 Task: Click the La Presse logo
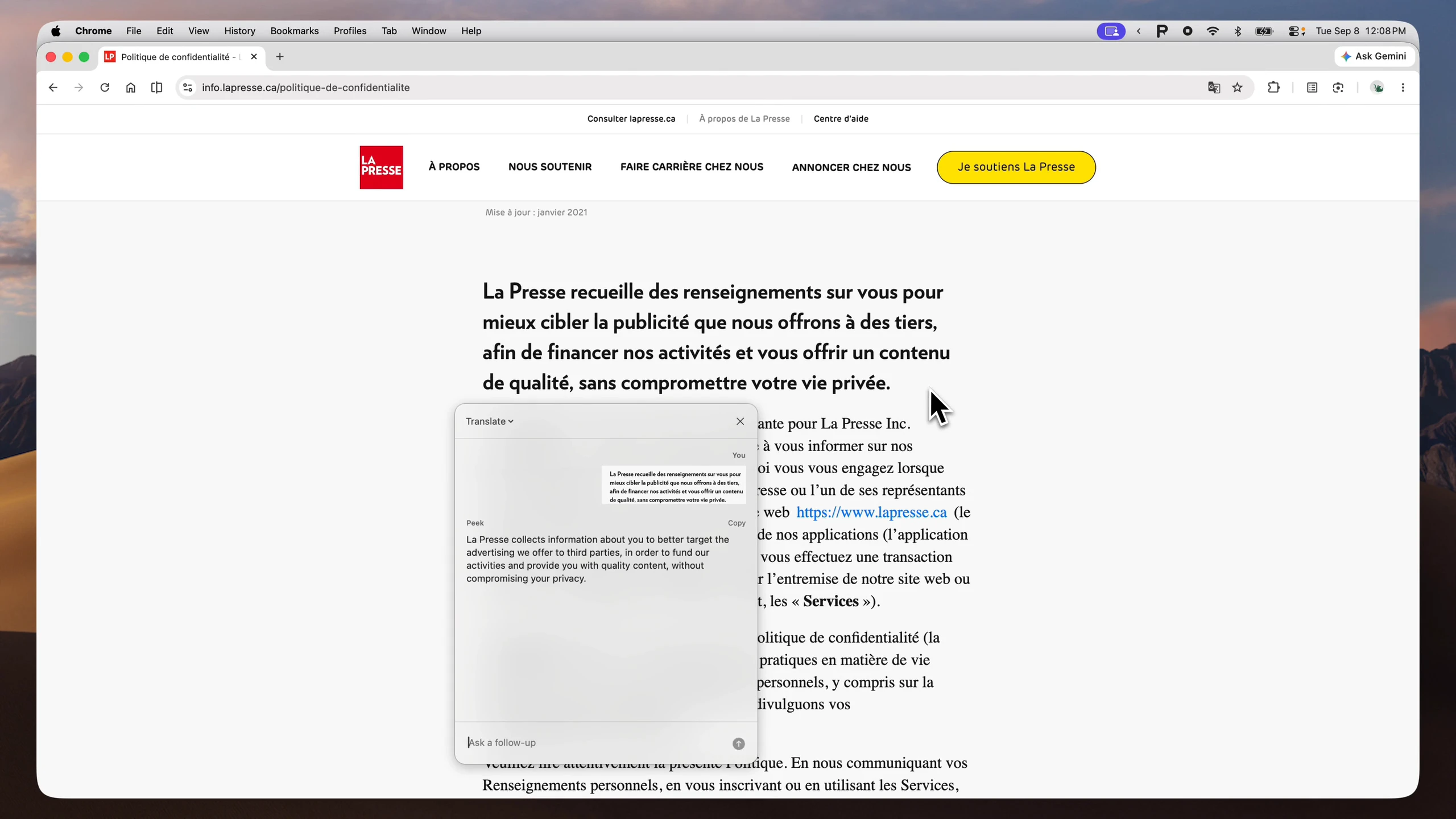click(381, 167)
